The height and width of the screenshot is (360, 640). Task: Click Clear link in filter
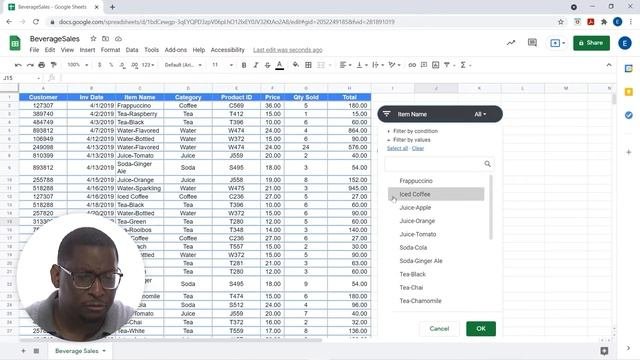pyautogui.click(x=418, y=148)
